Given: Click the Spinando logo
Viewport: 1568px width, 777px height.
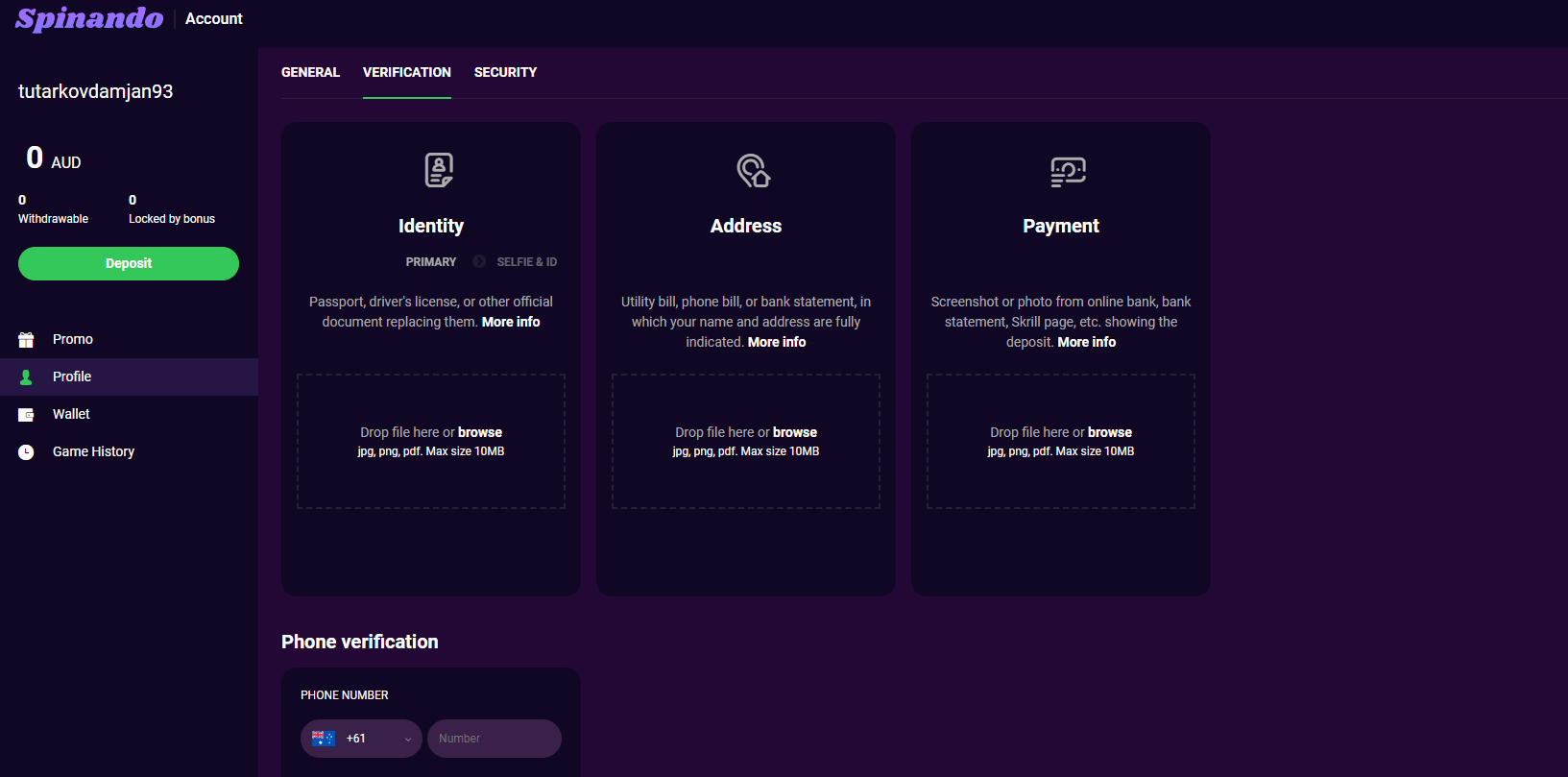Looking at the screenshot, I should pyautogui.click(x=89, y=18).
